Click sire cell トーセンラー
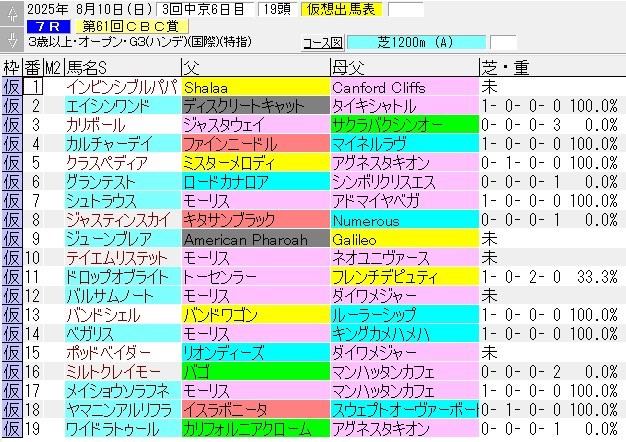Viewport: 626px width, 442px height. point(256,277)
